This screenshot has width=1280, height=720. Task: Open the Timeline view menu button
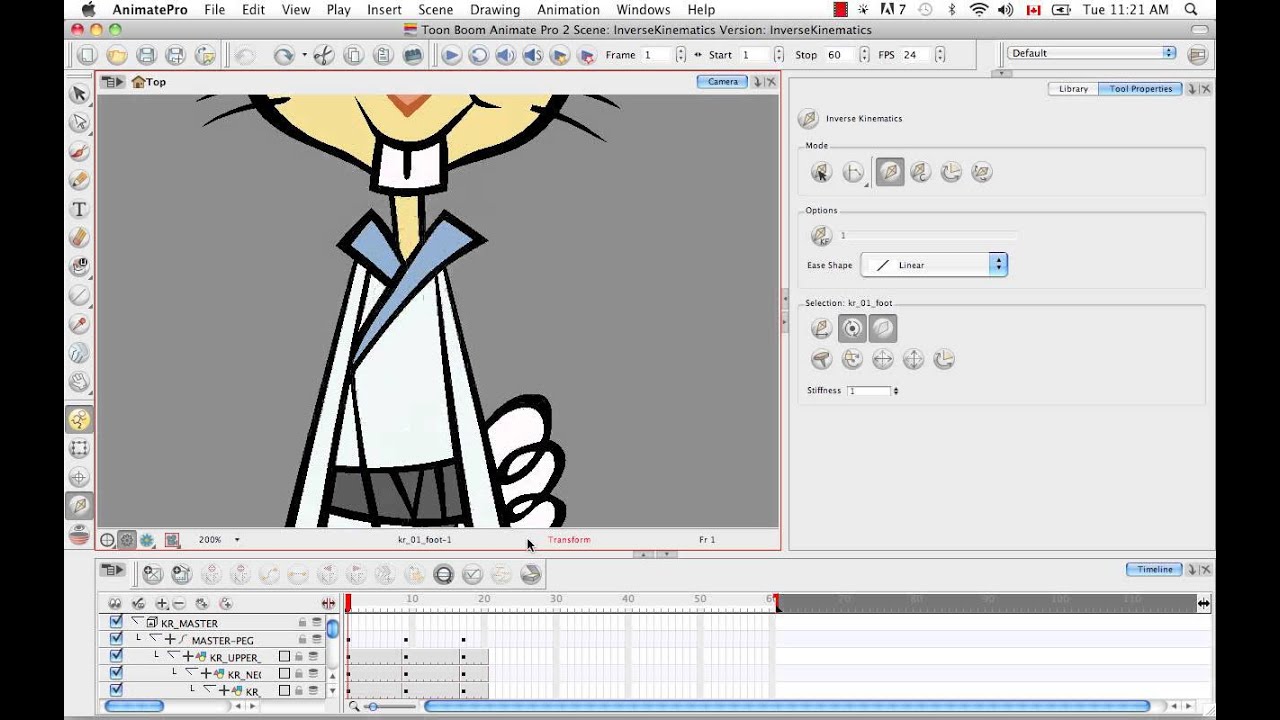pyautogui.click(x=113, y=570)
